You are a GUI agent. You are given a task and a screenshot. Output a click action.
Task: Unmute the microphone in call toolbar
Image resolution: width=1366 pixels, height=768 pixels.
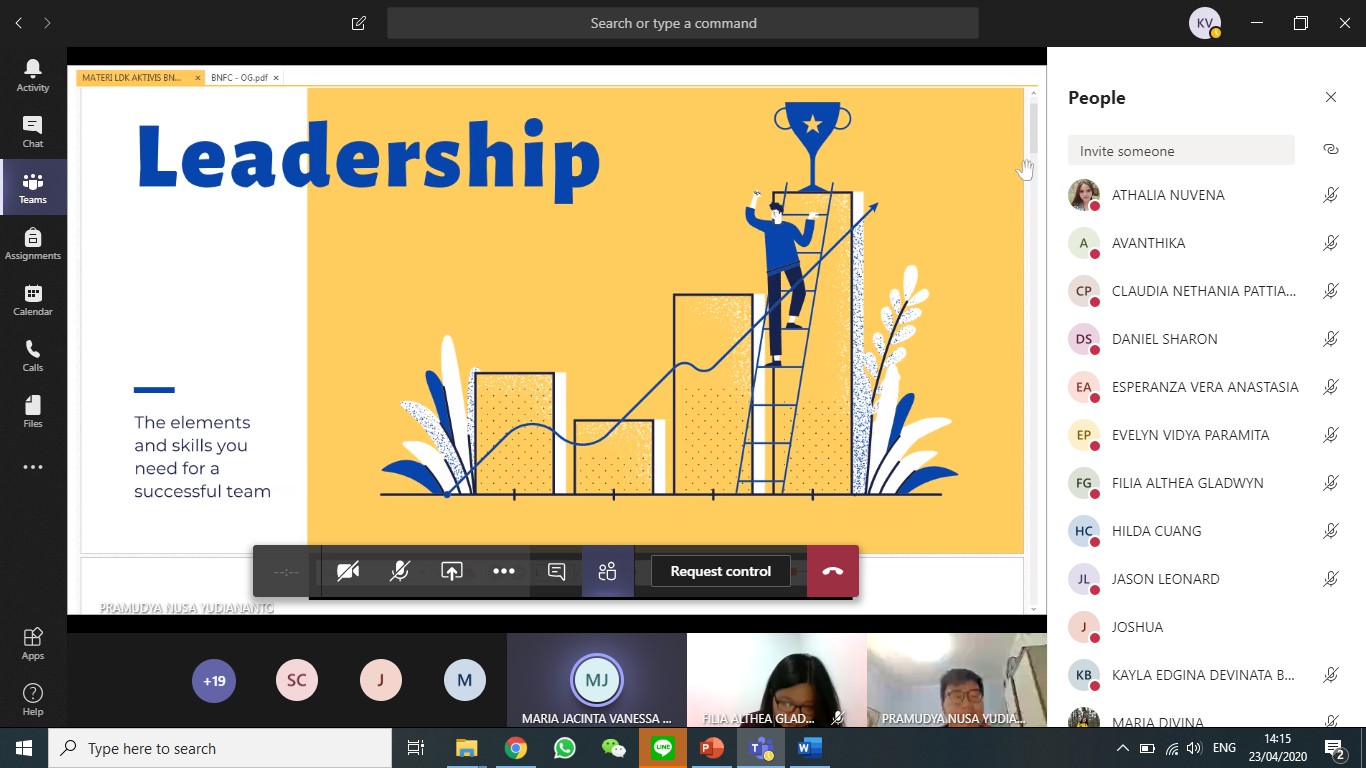[400, 571]
